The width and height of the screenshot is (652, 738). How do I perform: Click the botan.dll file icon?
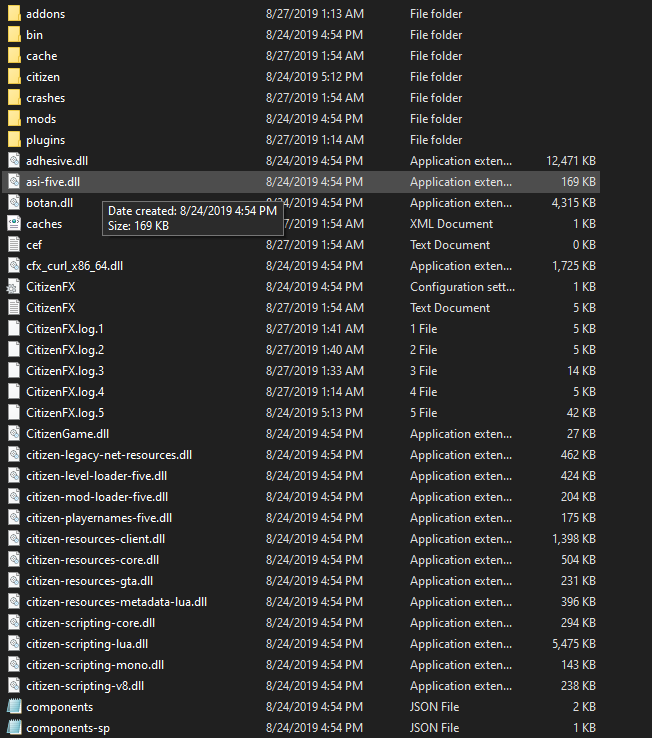click(x=14, y=203)
